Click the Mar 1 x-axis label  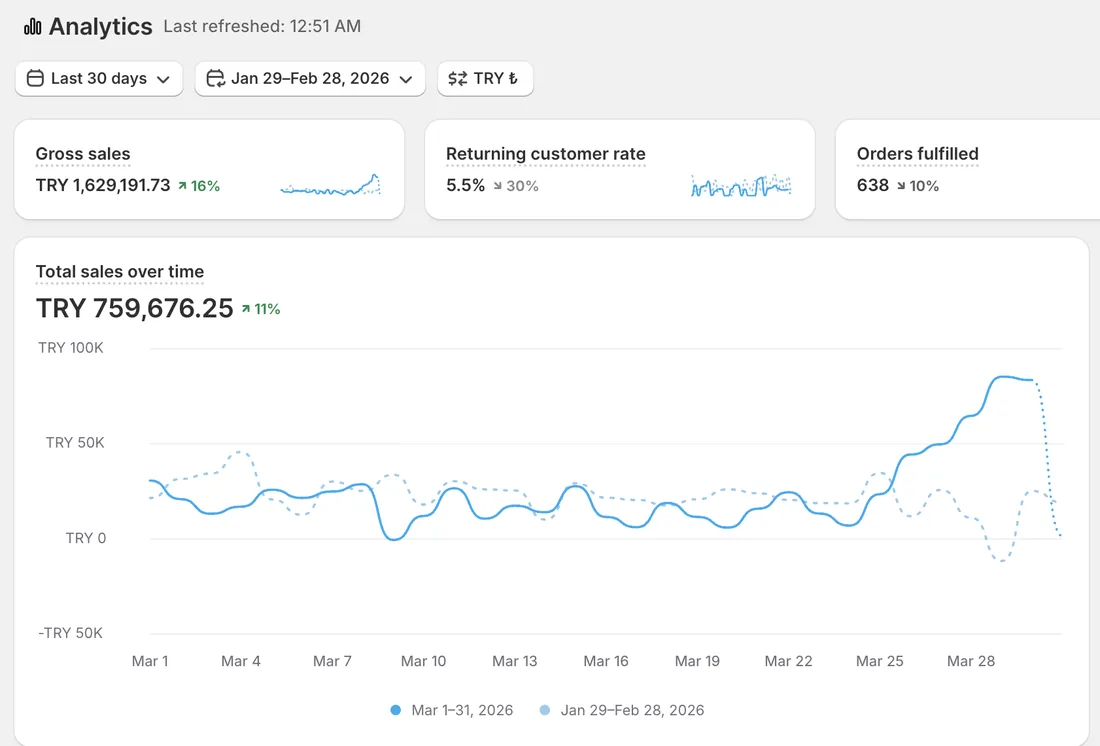coord(150,661)
